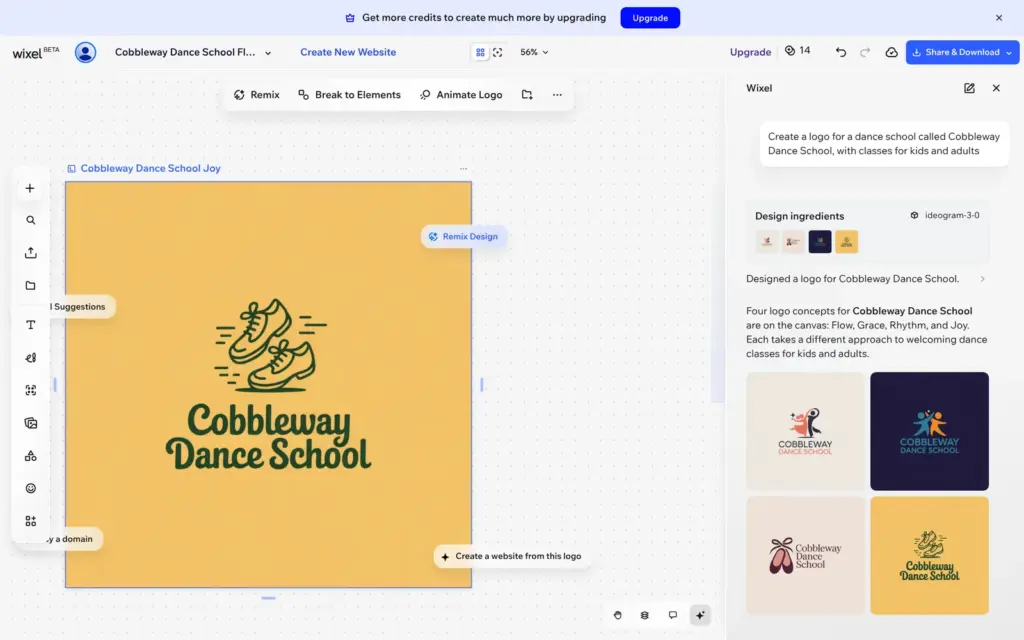Viewport: 1024px width, 640px height.
Task: Click the redo arrow
Action: (865, 52)
